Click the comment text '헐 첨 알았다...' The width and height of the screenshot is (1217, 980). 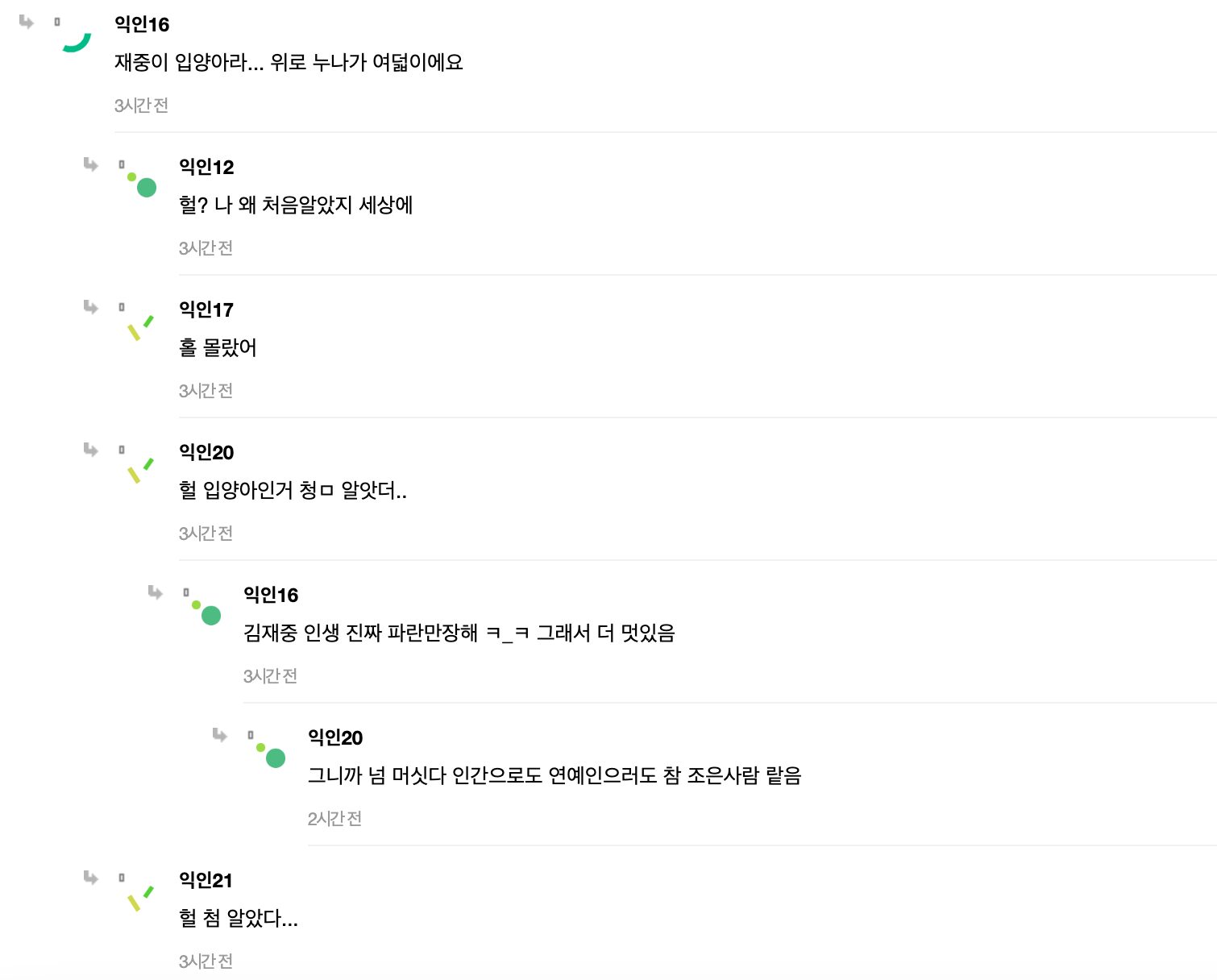(x=239, y=918)
